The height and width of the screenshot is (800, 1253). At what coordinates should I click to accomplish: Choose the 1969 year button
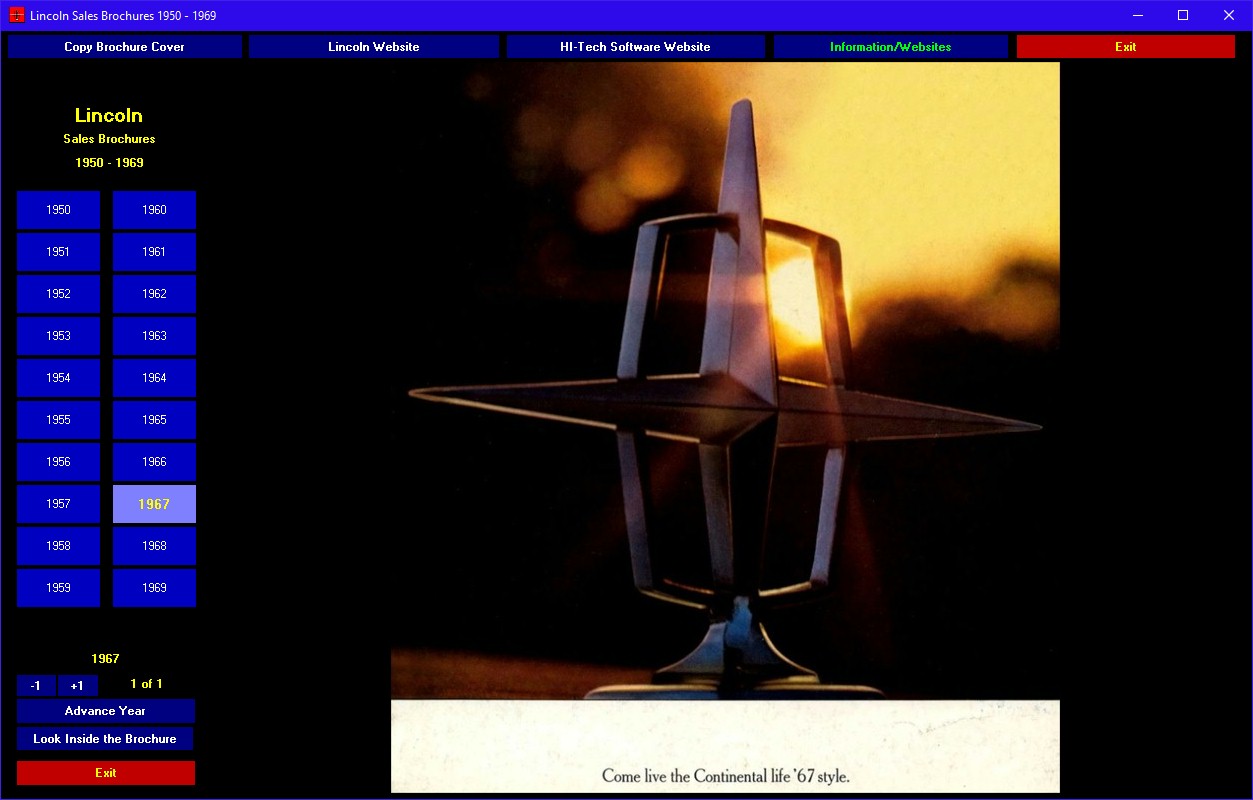click(154, 588)
